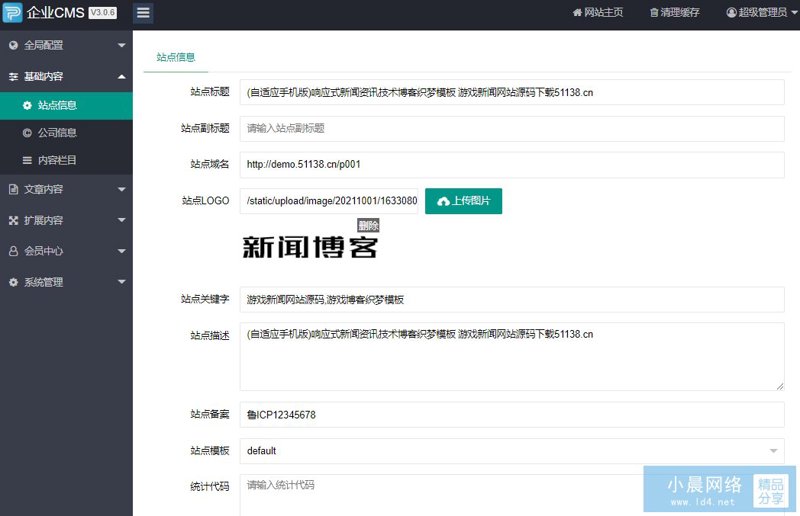The image size is (800, 516).
Task: Expand the 扩展内容 menu arrow
Action: click(x=121, y=220)
